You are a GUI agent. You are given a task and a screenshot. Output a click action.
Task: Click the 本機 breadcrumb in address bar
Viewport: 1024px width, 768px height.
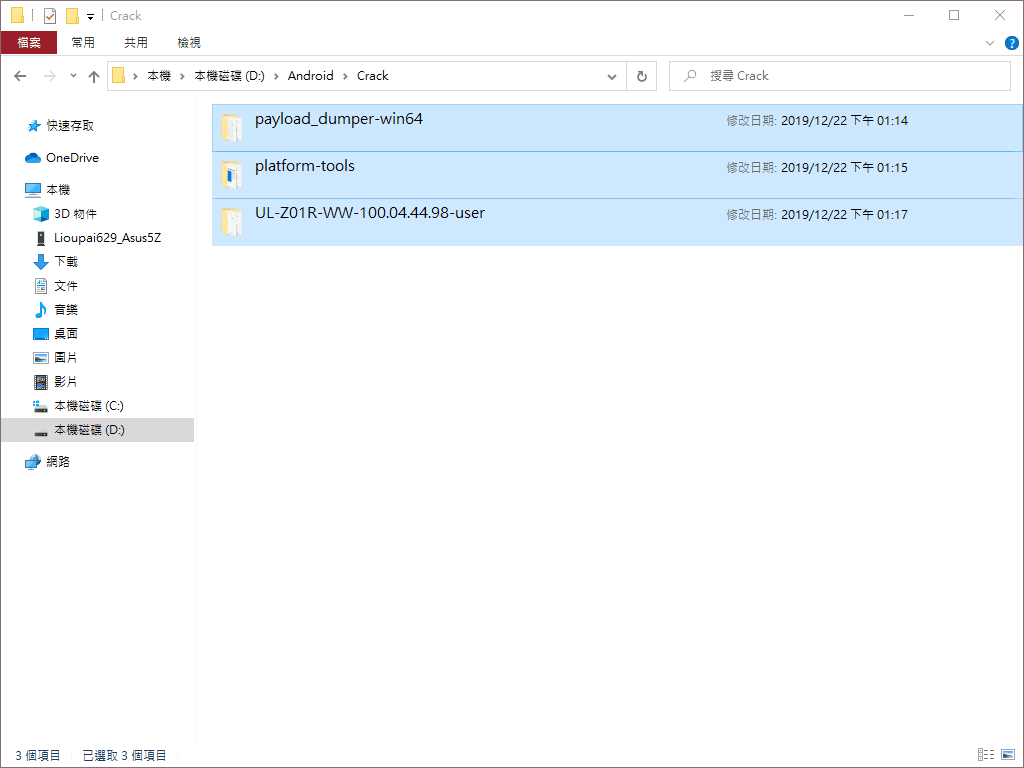coord(159,76)
